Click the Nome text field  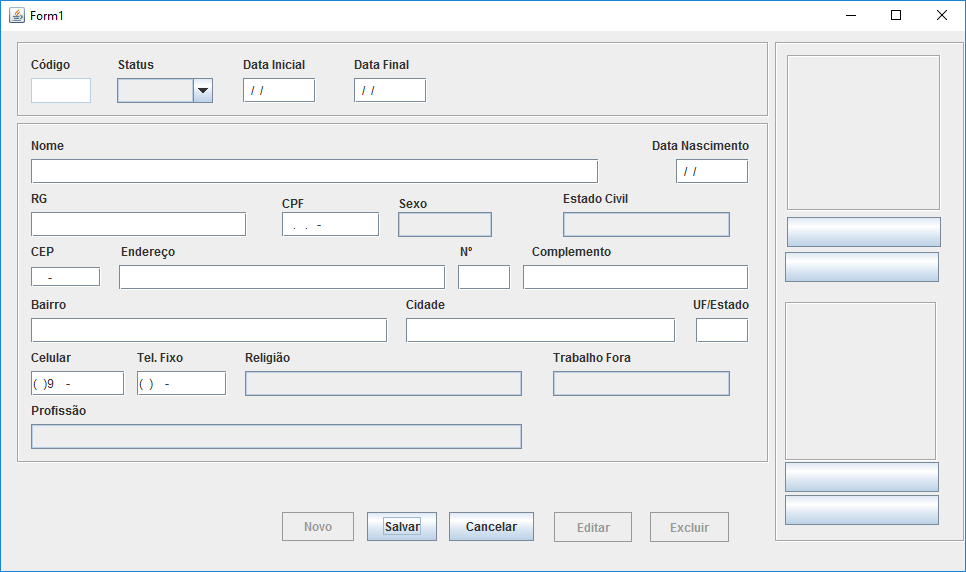coord(314,171)
